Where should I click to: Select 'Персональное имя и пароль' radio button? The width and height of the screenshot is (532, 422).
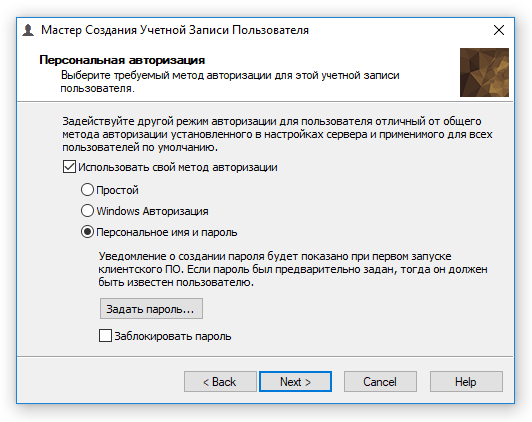click(87, 232)
